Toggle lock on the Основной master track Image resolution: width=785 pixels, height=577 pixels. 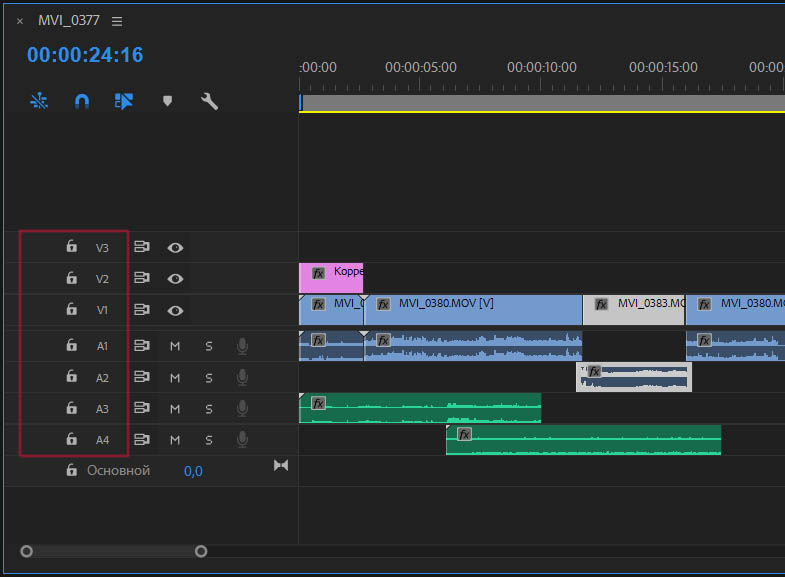coord(72,470)
